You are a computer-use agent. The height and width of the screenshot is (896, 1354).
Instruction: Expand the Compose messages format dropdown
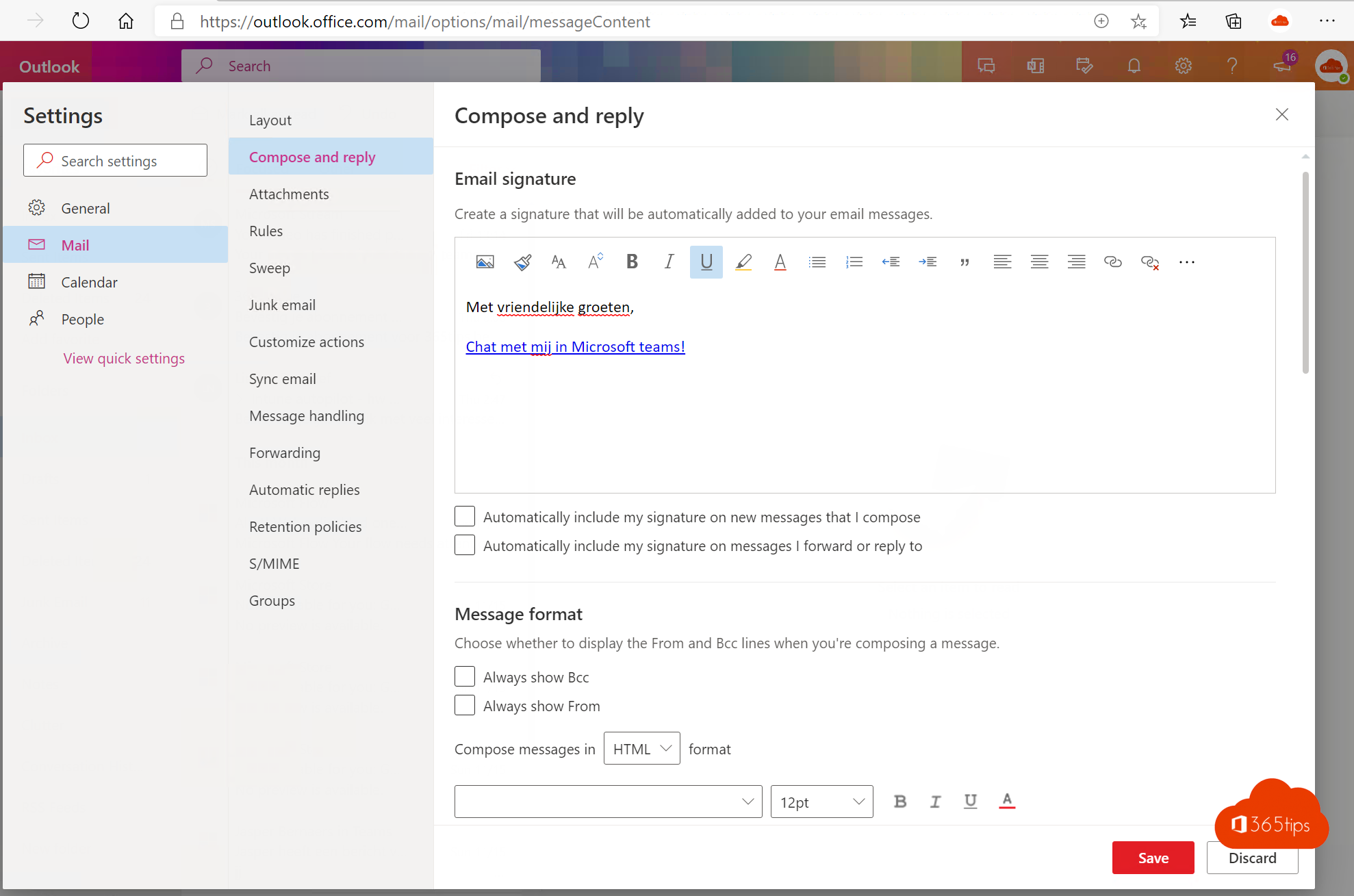640,748
